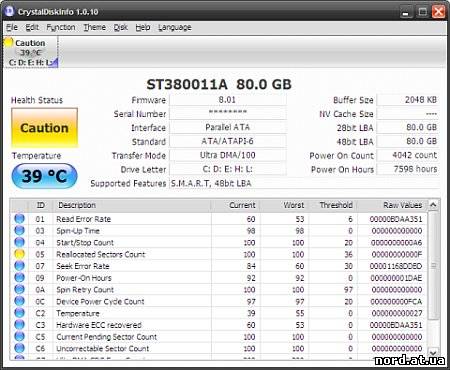Click raw value 00000001DAE

click(396, 278)
